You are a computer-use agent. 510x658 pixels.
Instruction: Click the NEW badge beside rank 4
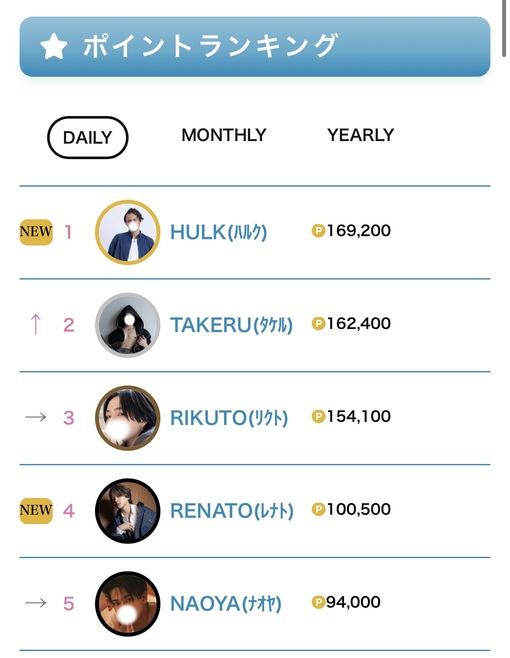36,511
